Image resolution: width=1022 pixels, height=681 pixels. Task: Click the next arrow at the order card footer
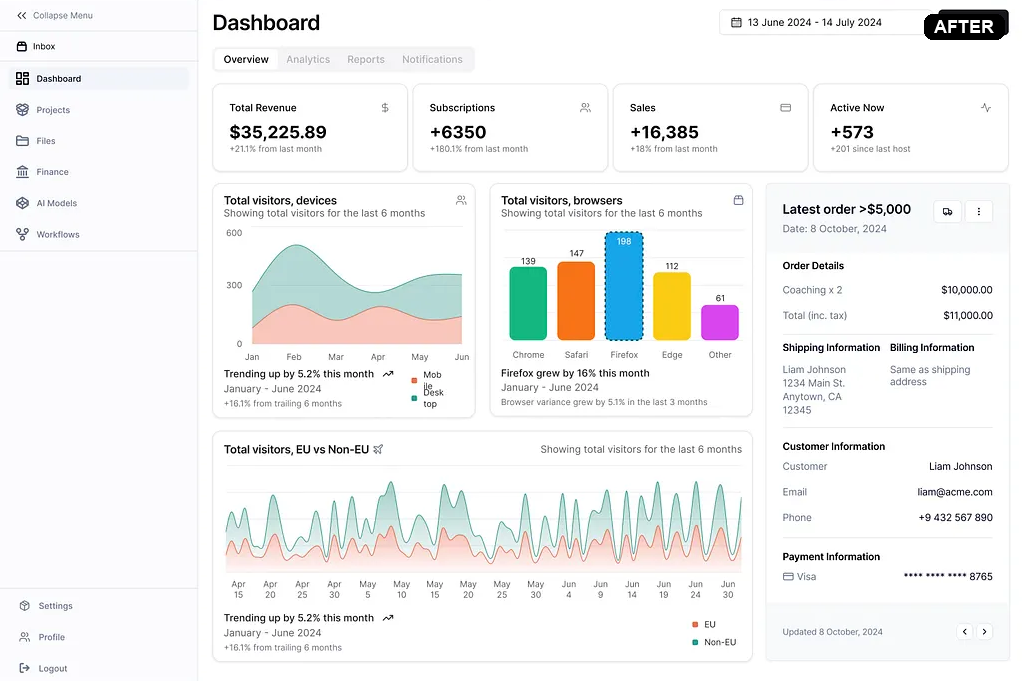click(x=985, y=631)
